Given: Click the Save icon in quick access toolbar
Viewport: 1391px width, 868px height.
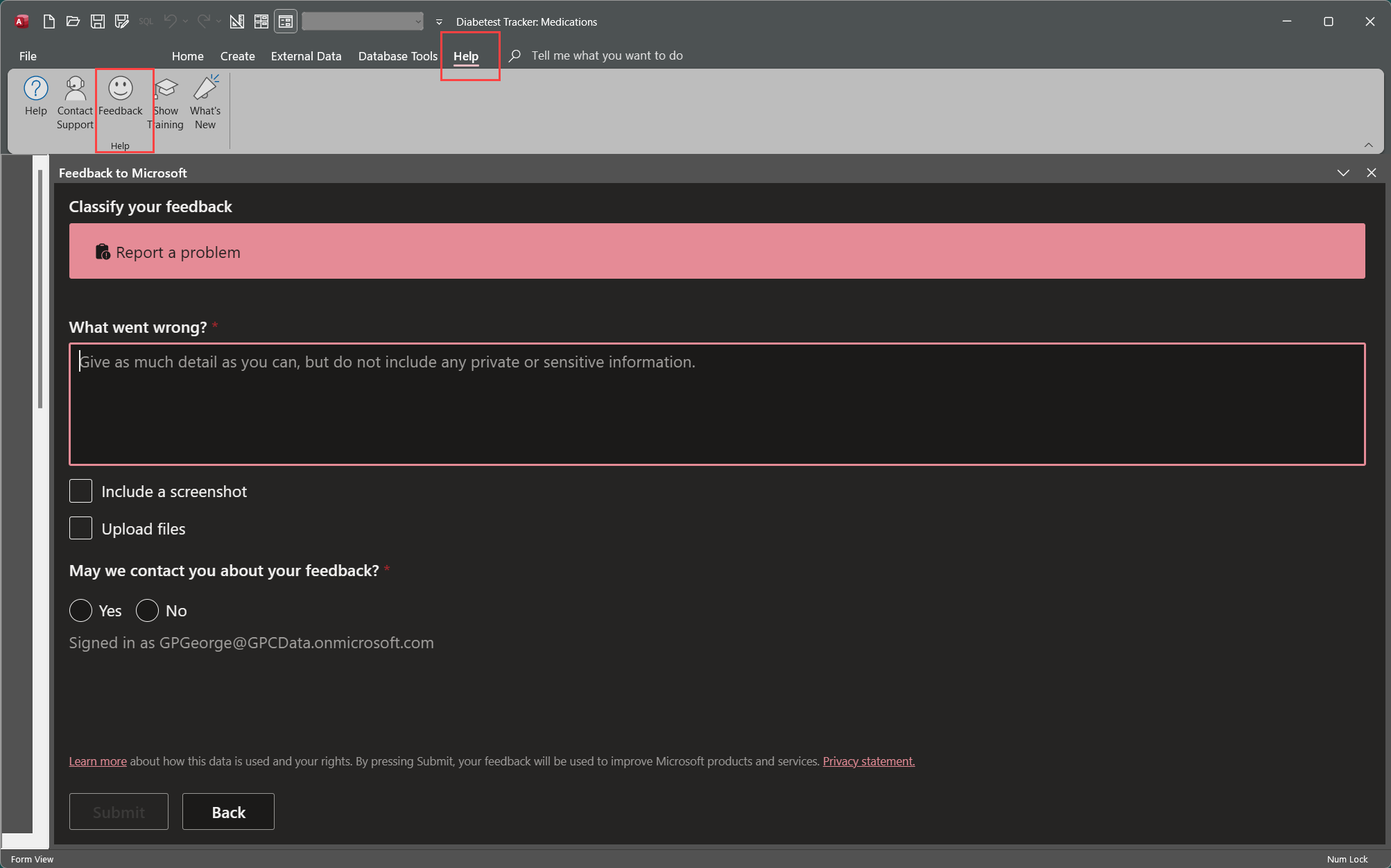Looking at the screenshot, I should (x=98, y=21).
